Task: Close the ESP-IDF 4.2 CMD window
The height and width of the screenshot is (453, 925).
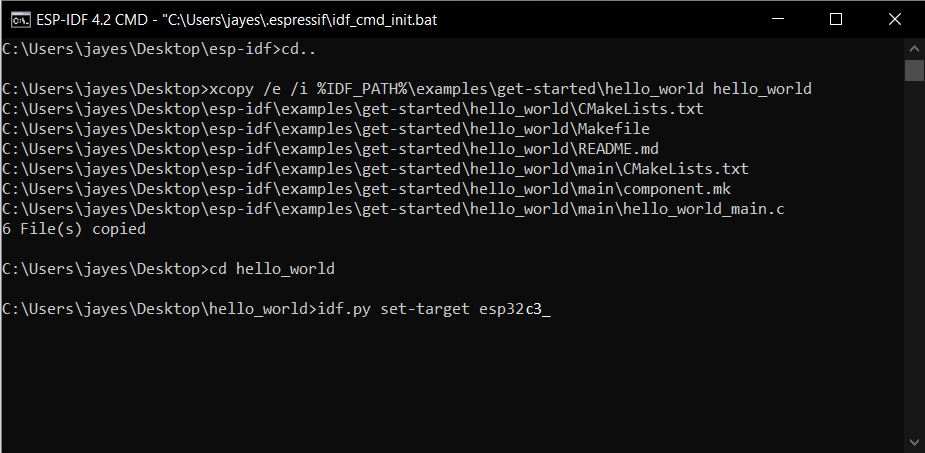Action: coord(894,19)
